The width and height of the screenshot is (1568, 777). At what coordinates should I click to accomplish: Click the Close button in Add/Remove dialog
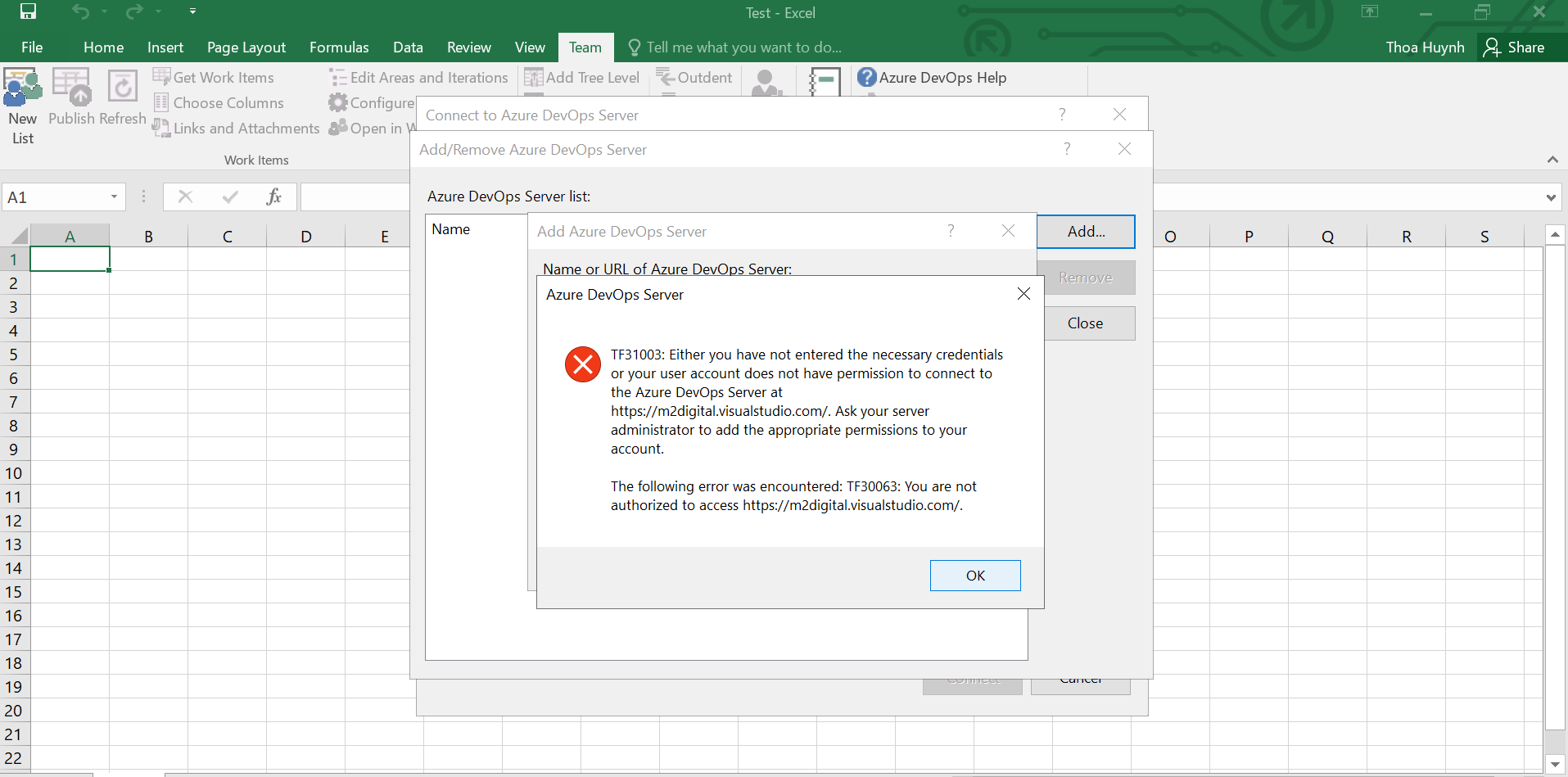click(1086, 323)
